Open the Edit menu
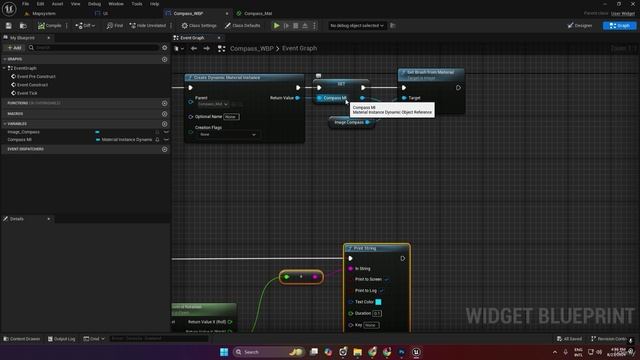 tap(40, 4)
